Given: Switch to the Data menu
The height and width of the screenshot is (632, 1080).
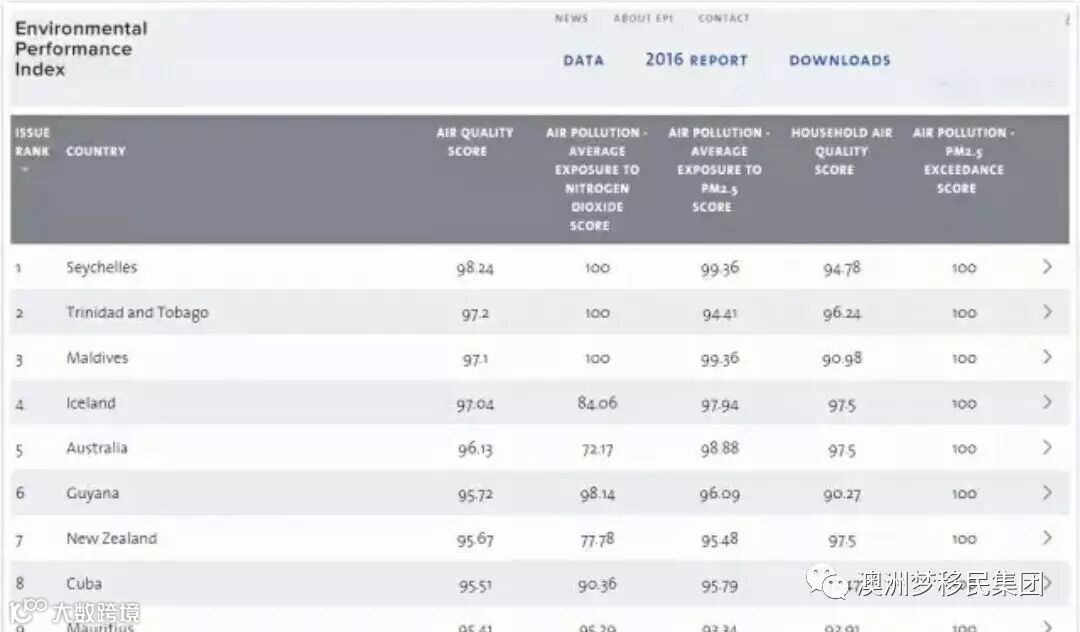Looking at the screenshot, I should [583, 61].
